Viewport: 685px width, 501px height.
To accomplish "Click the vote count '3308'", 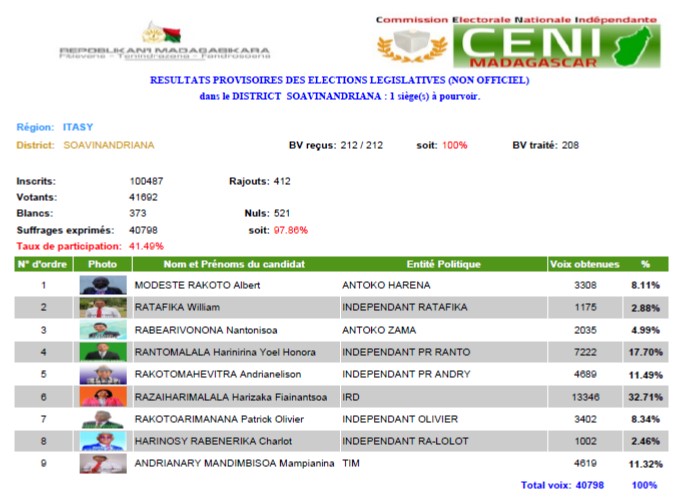I will coord(585,285).
